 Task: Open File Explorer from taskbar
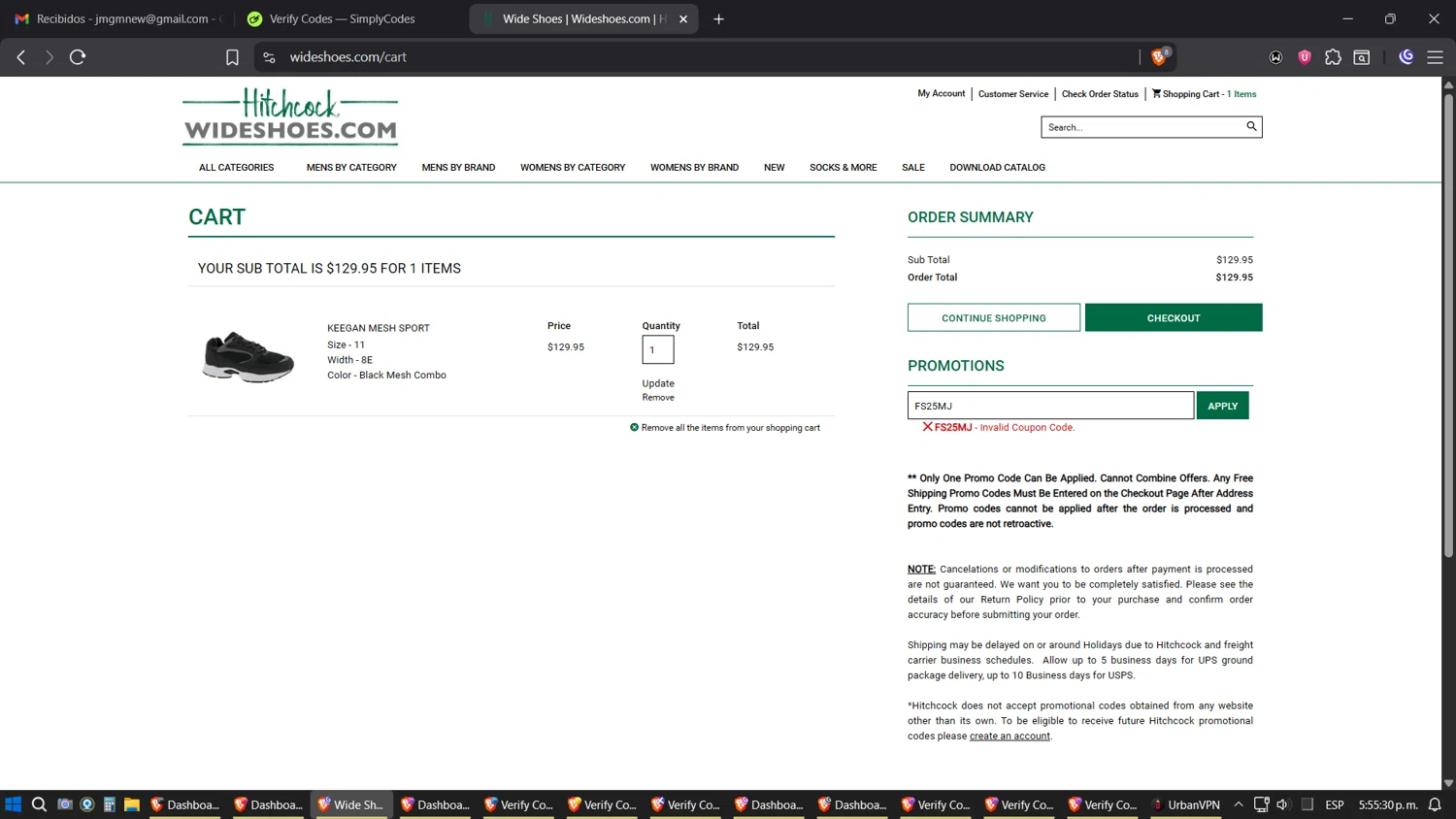(132, 804)
